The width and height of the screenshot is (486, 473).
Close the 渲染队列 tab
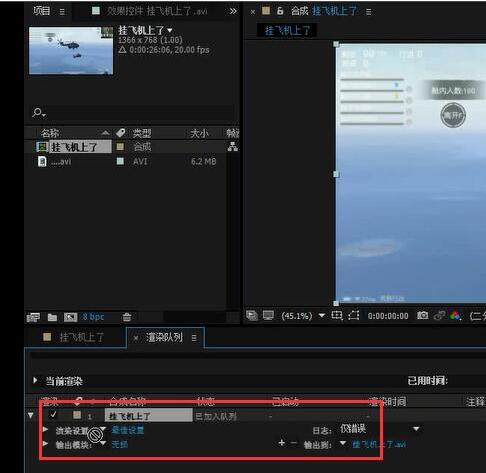[136, 338]
